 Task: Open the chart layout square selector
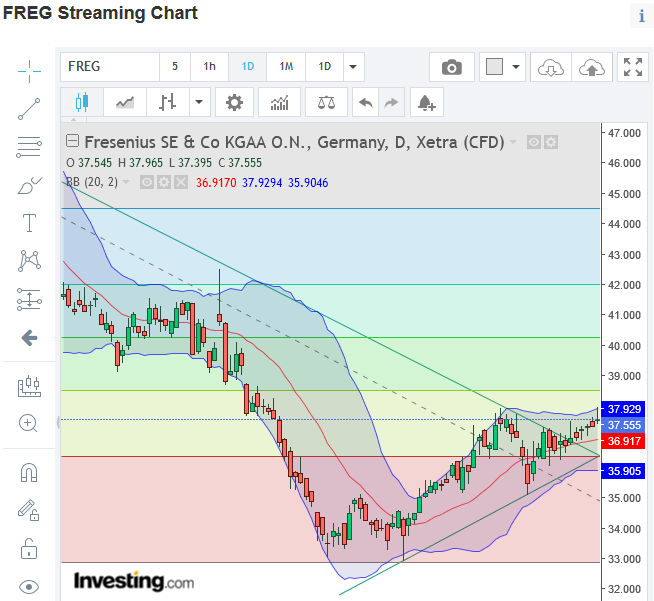click(x=494, y=67)
